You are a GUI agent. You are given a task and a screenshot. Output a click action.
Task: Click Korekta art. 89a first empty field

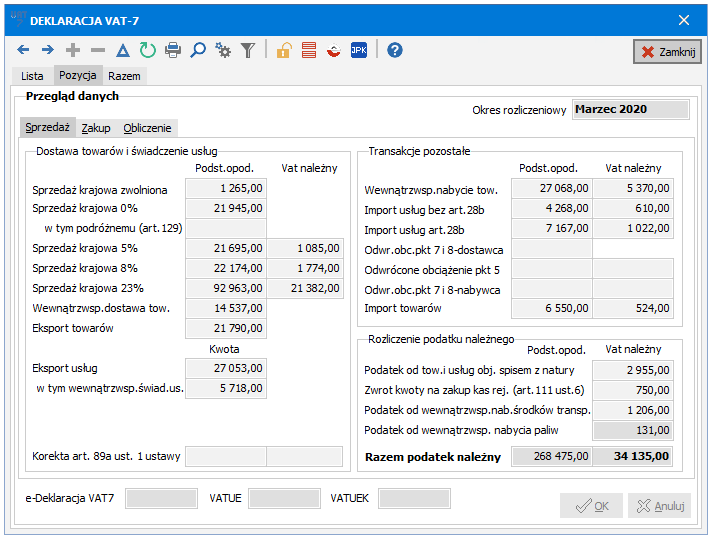[226, 456]
